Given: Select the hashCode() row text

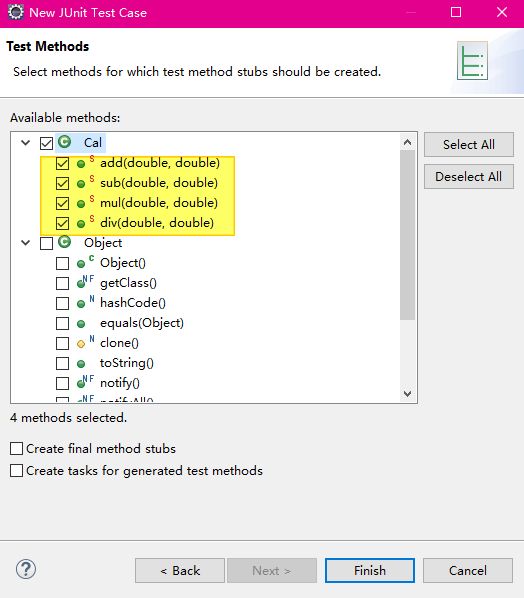Looking at the screenshot, I should (133, 303).
